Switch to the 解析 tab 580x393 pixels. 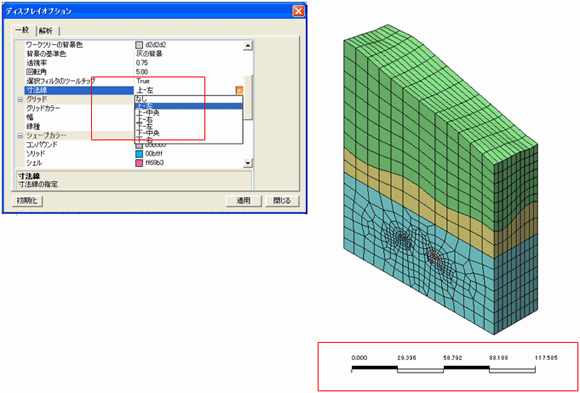48,31
